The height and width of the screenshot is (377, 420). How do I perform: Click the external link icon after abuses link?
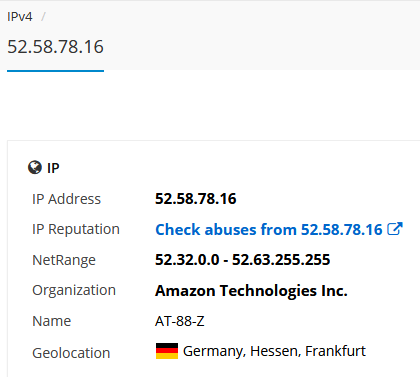(x=395, y=229)
